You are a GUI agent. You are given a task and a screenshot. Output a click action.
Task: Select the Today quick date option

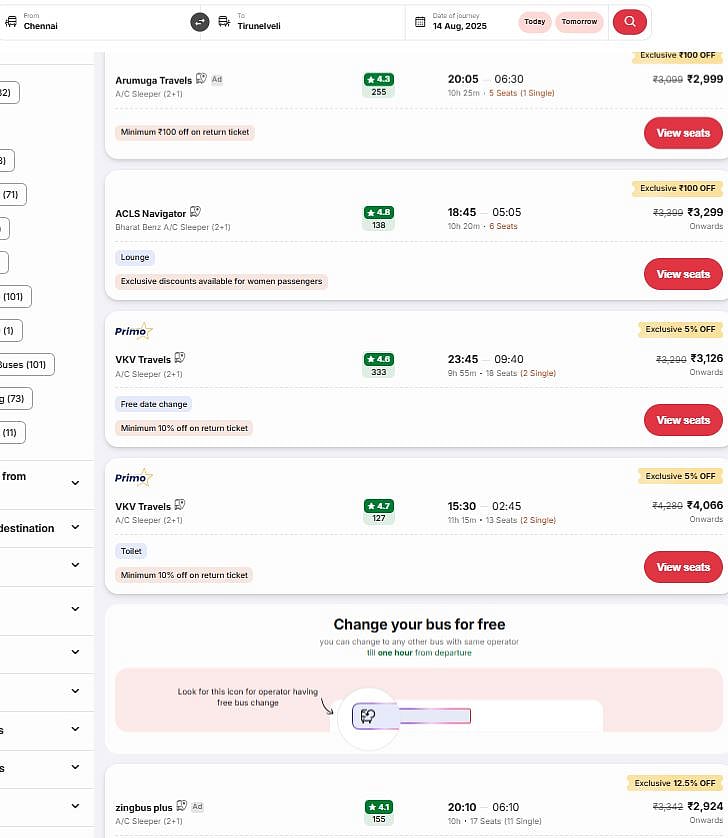click(534, 21)
